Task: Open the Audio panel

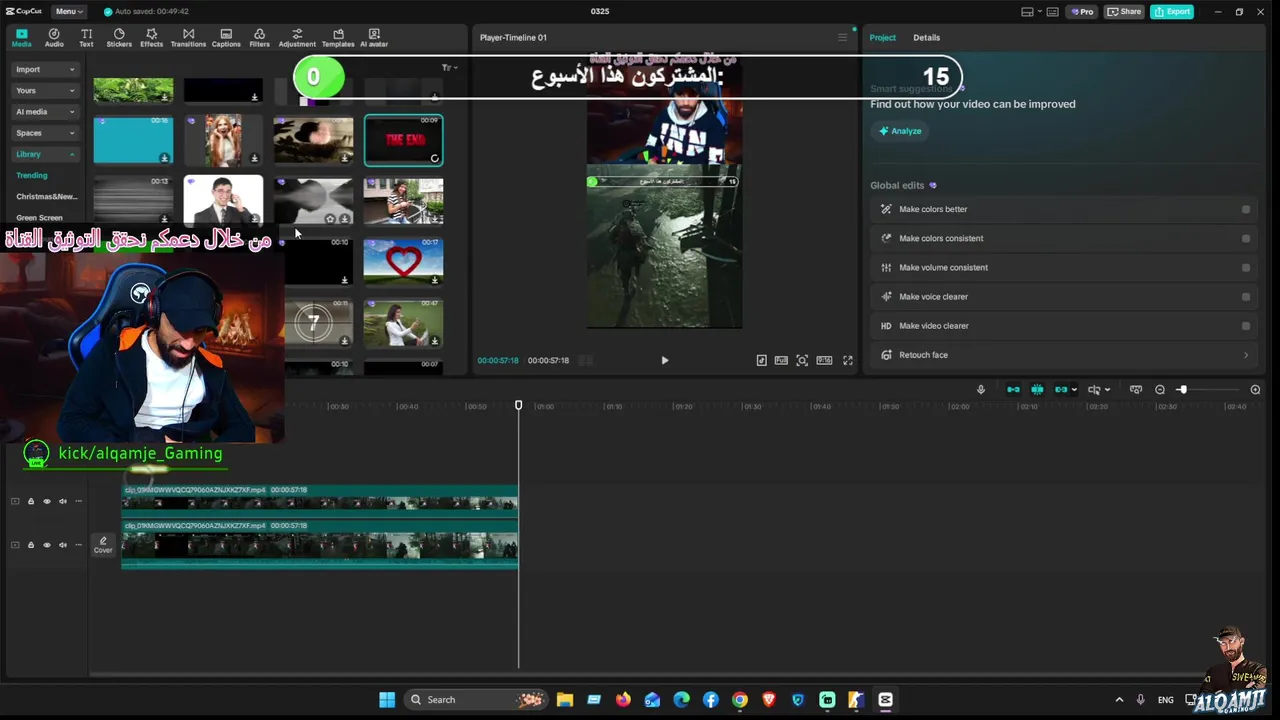Action: (54, 37)
